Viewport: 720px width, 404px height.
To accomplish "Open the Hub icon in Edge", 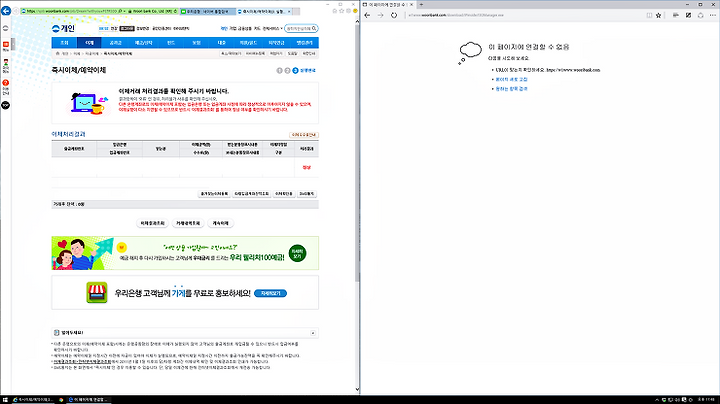I will pos(675,15).
